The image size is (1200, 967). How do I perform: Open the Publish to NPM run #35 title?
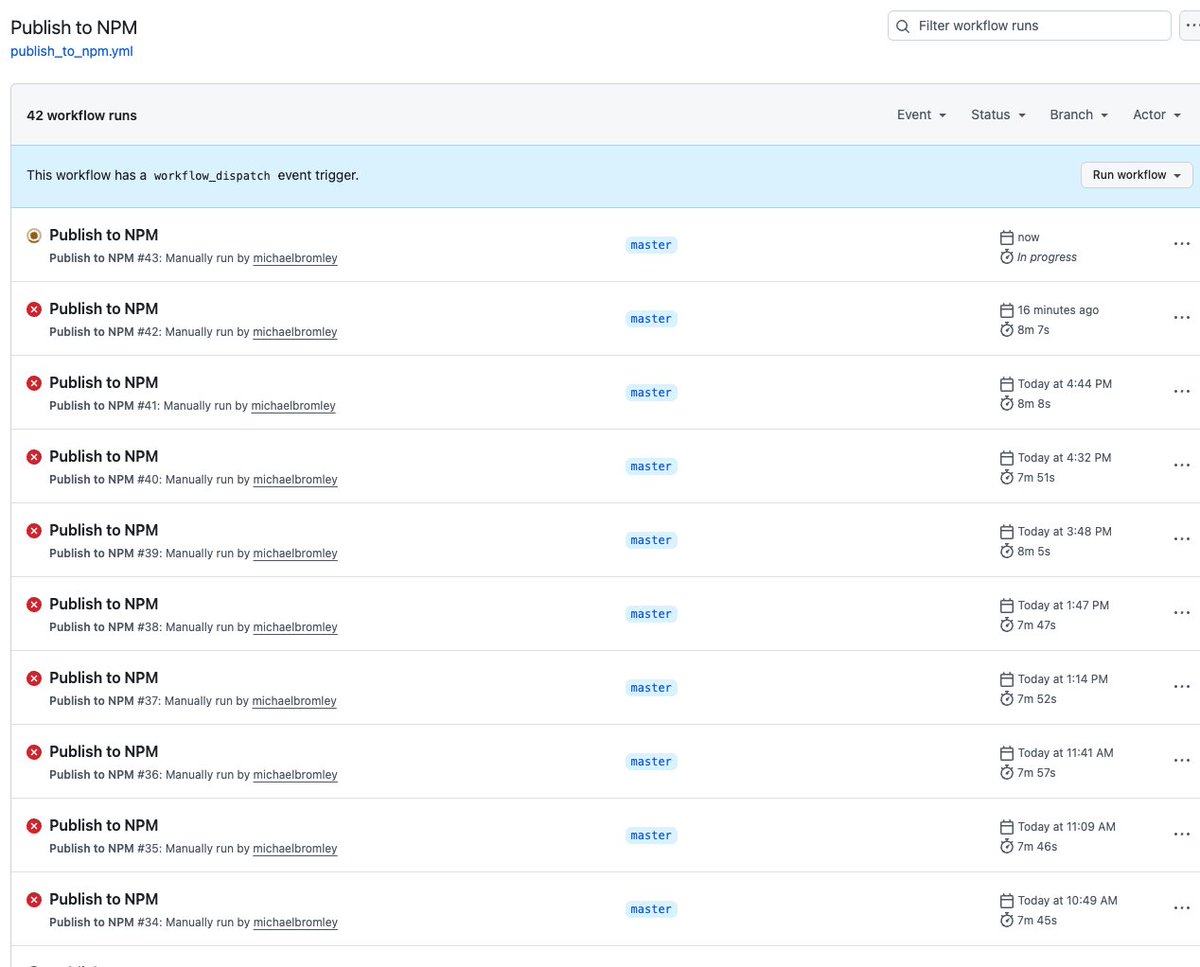pyautogui.click(x=104, y=825)
